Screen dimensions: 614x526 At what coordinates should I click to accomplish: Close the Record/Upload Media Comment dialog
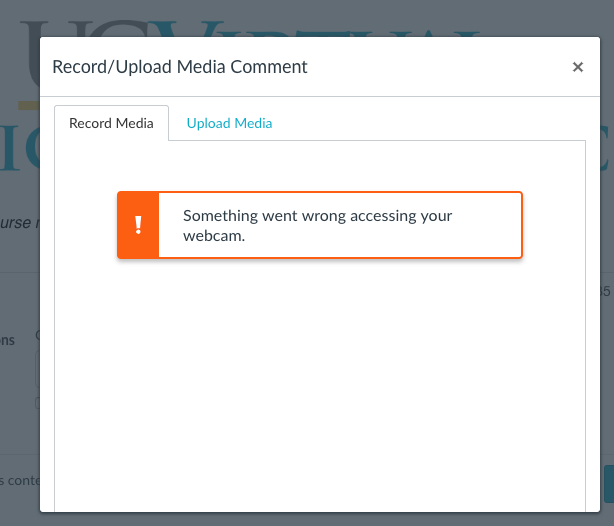pyautogui.click(x=577, y=67)
